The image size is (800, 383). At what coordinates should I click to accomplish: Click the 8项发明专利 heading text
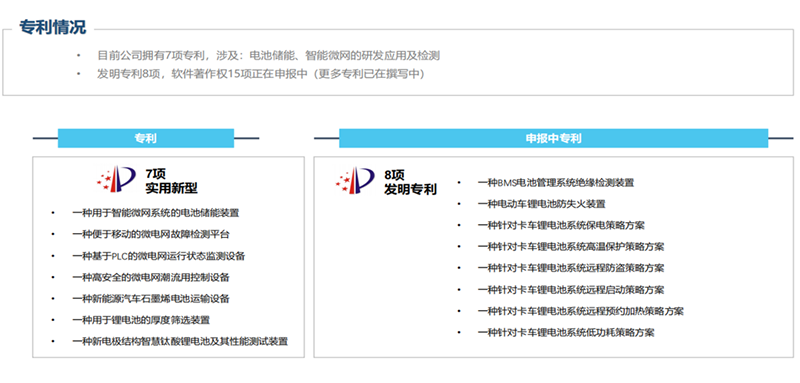coord(410,183)
